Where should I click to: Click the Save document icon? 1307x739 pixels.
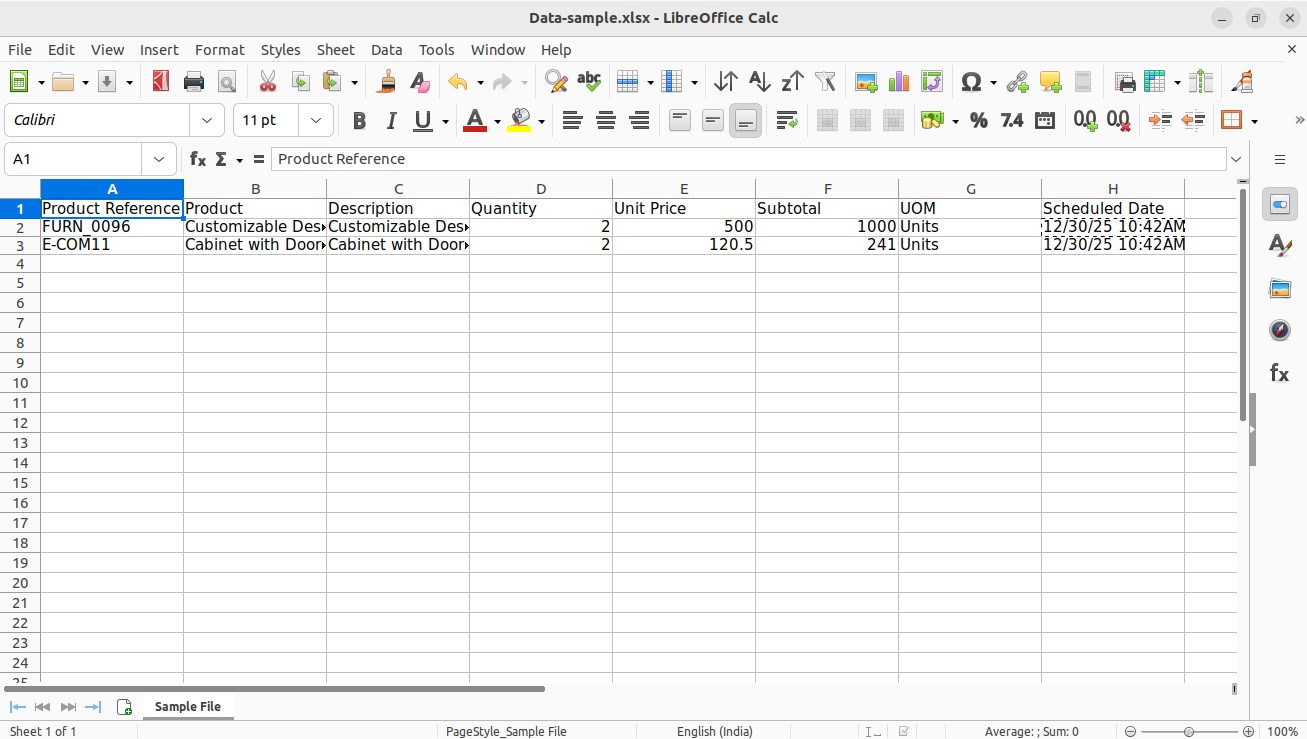pyautogui.click(x=107, y=82)
